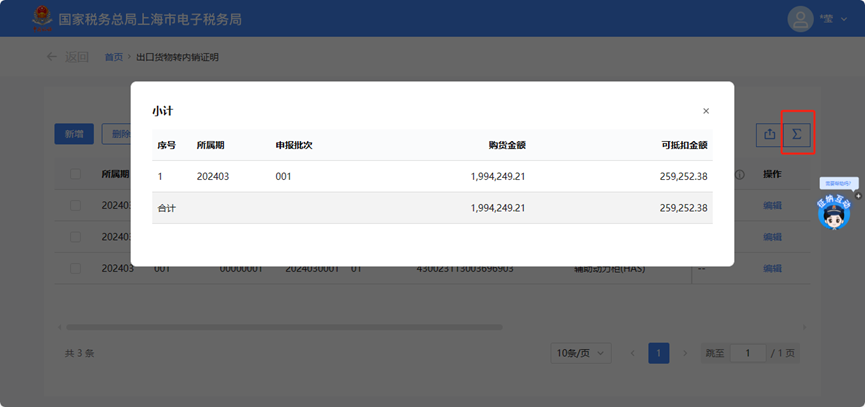Click the Σ subtotal summary icon

click(x=797, y=134)
